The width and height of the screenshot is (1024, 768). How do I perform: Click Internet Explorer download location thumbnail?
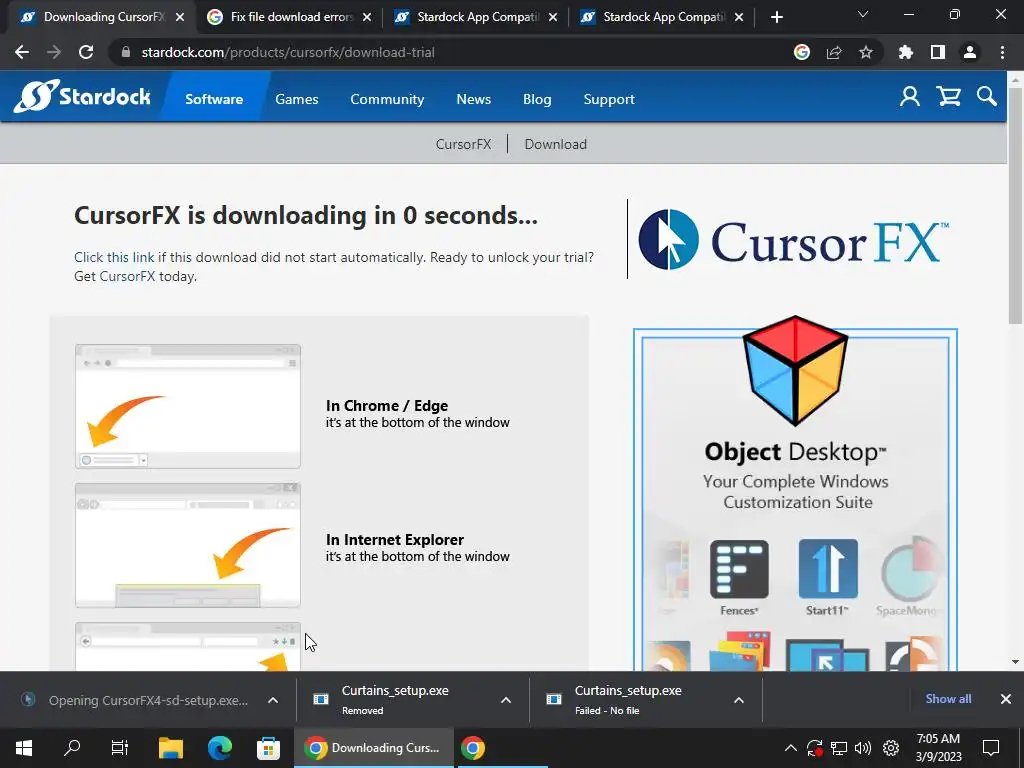tap(188, 545)
